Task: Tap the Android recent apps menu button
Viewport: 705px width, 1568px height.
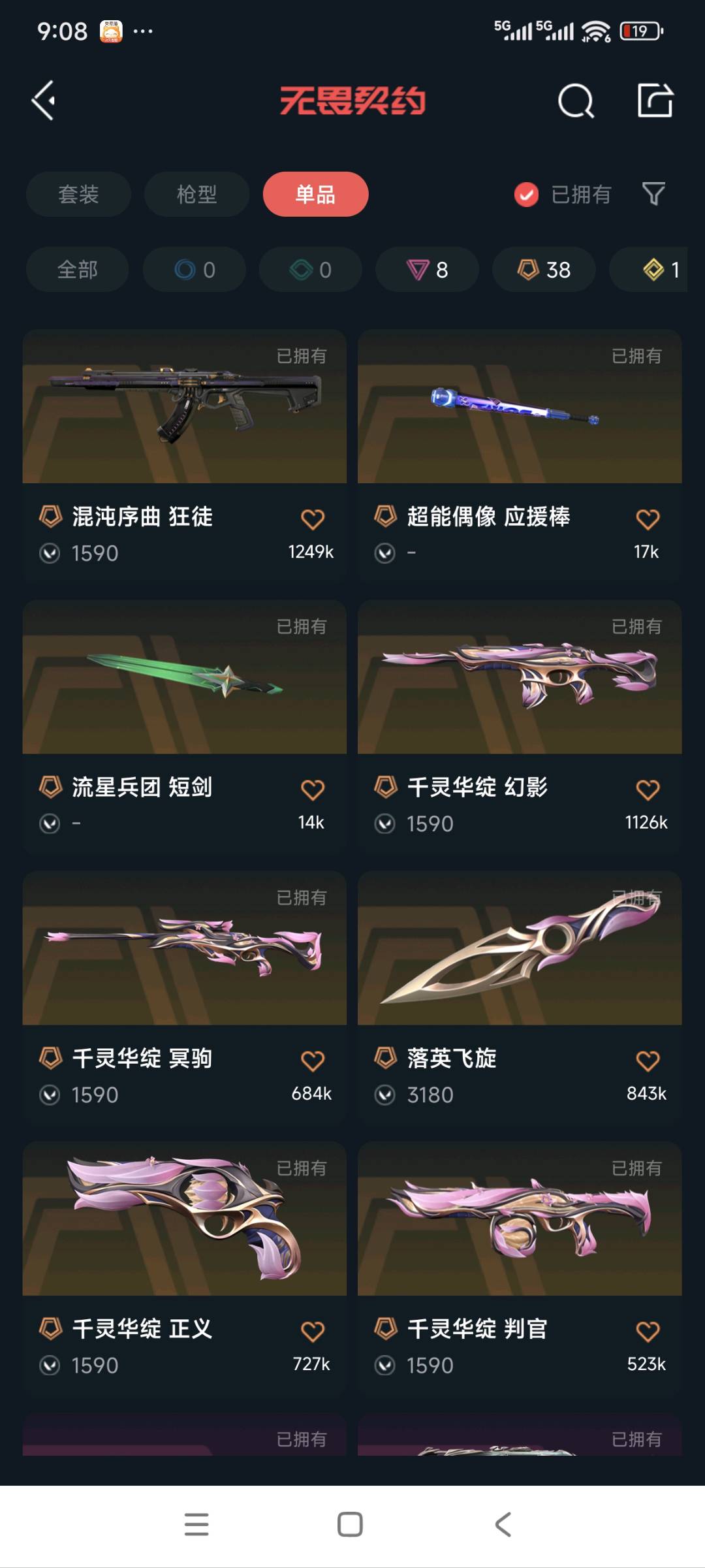Action: pos(196,1524)
